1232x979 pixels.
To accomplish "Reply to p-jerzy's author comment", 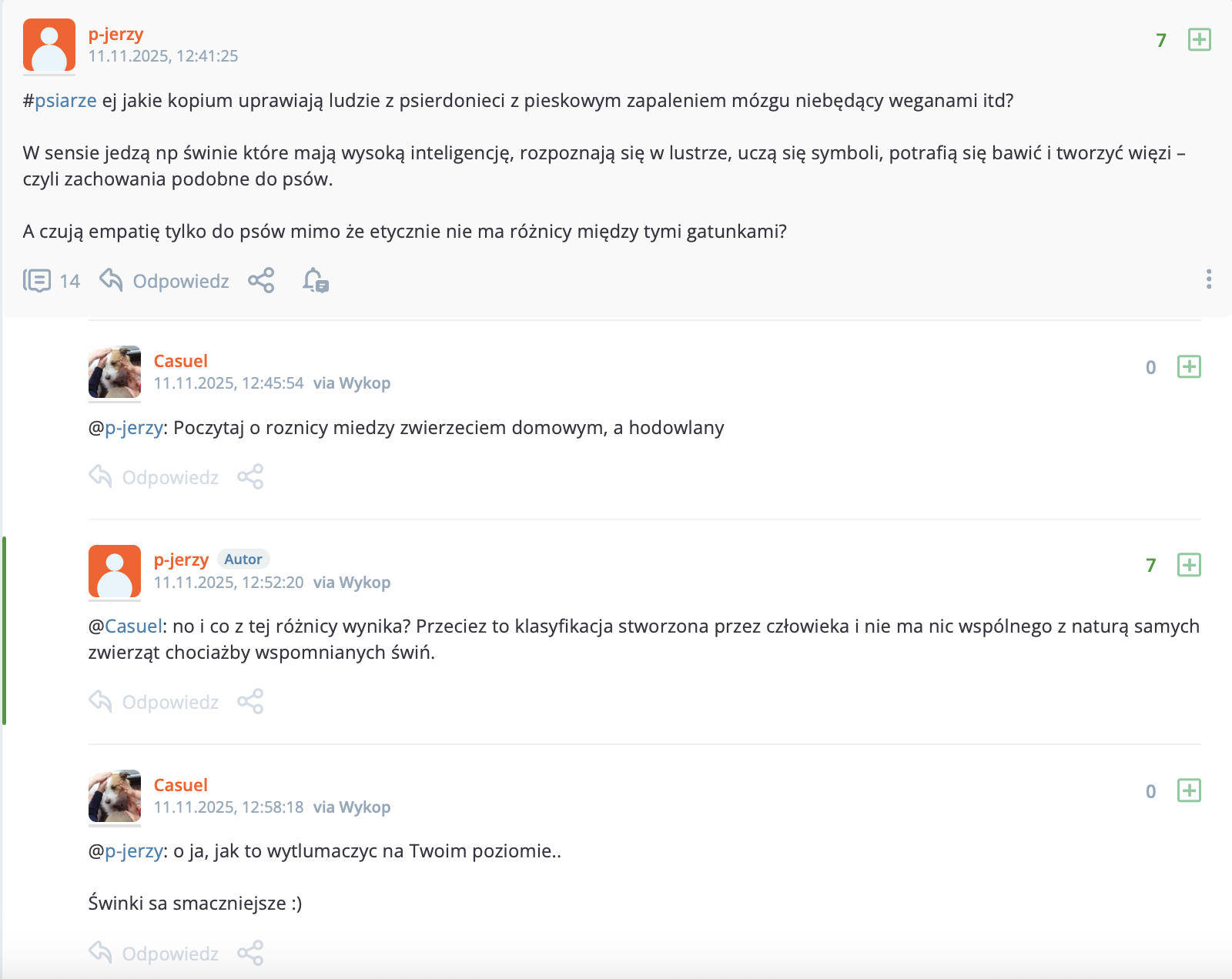I will pyautogui.click(x=154, y=702).
